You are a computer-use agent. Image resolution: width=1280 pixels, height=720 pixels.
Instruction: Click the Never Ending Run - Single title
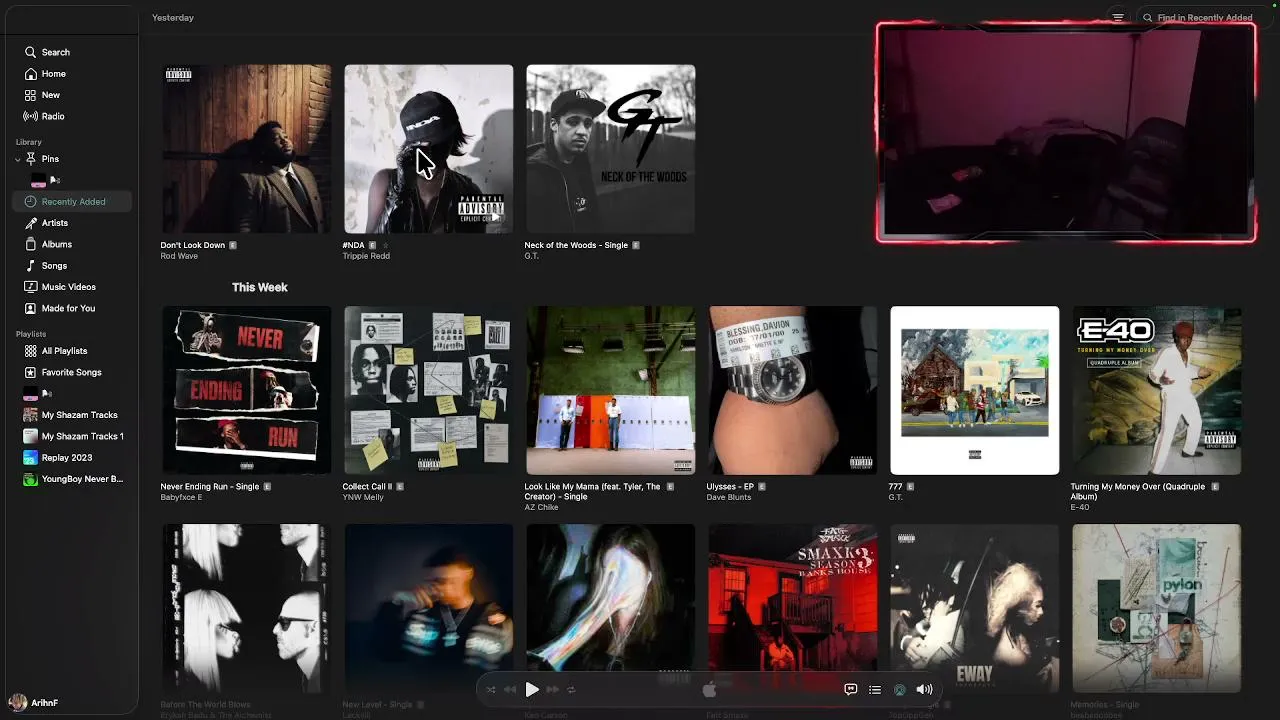[209, 487]
